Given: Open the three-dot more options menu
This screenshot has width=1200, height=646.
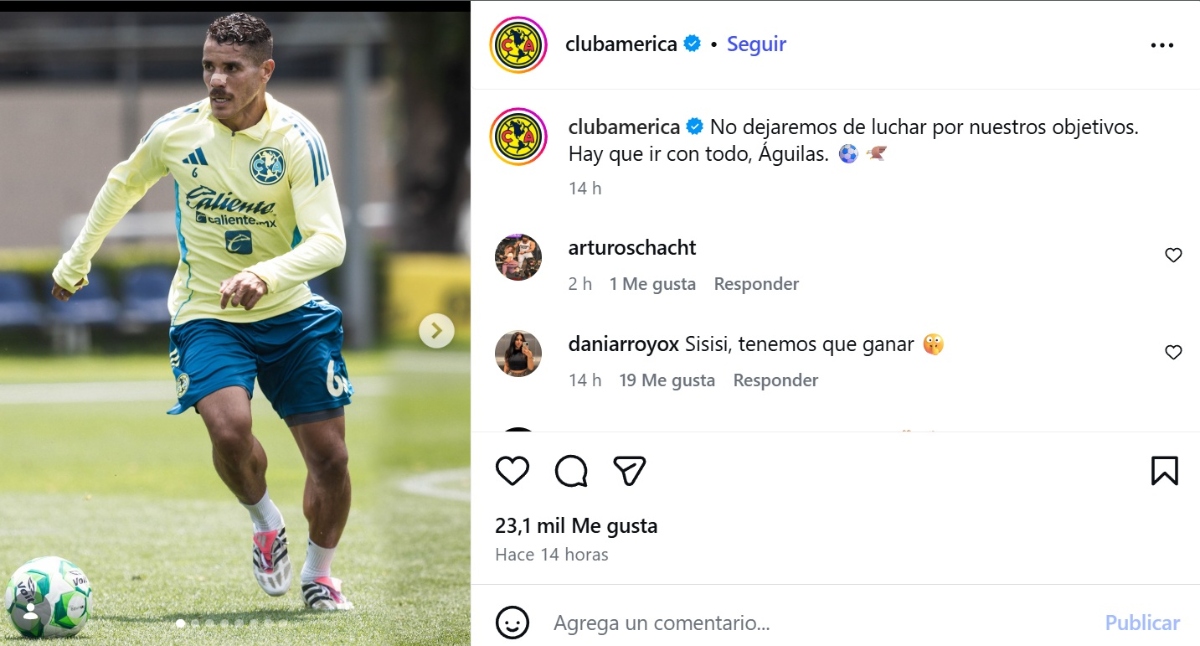Looking at the screenshot, I should pos(1162,45).
